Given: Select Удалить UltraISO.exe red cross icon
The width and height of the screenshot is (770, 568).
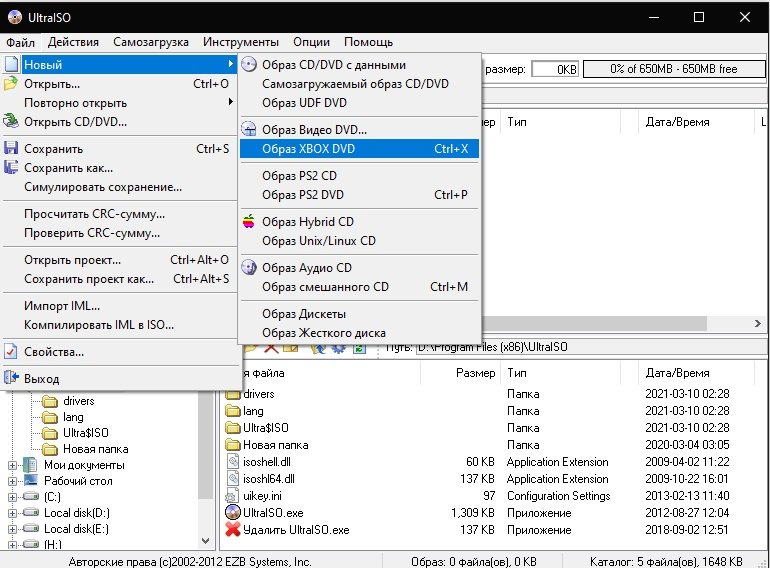Looking at the screenshot, I should pos(232,530).
